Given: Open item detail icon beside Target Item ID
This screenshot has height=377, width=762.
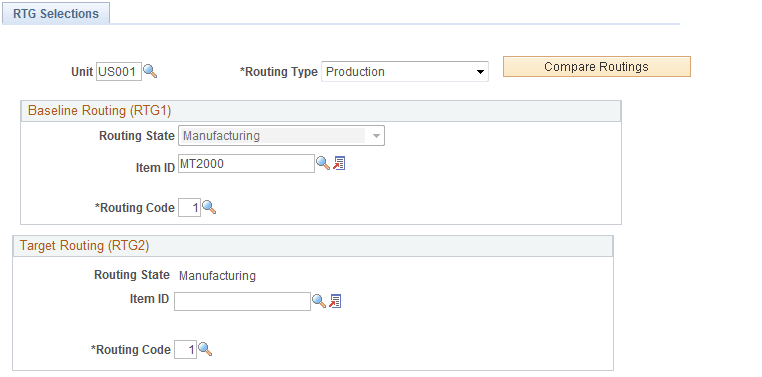Looking at the screenshot, I should tap(335, 301).
